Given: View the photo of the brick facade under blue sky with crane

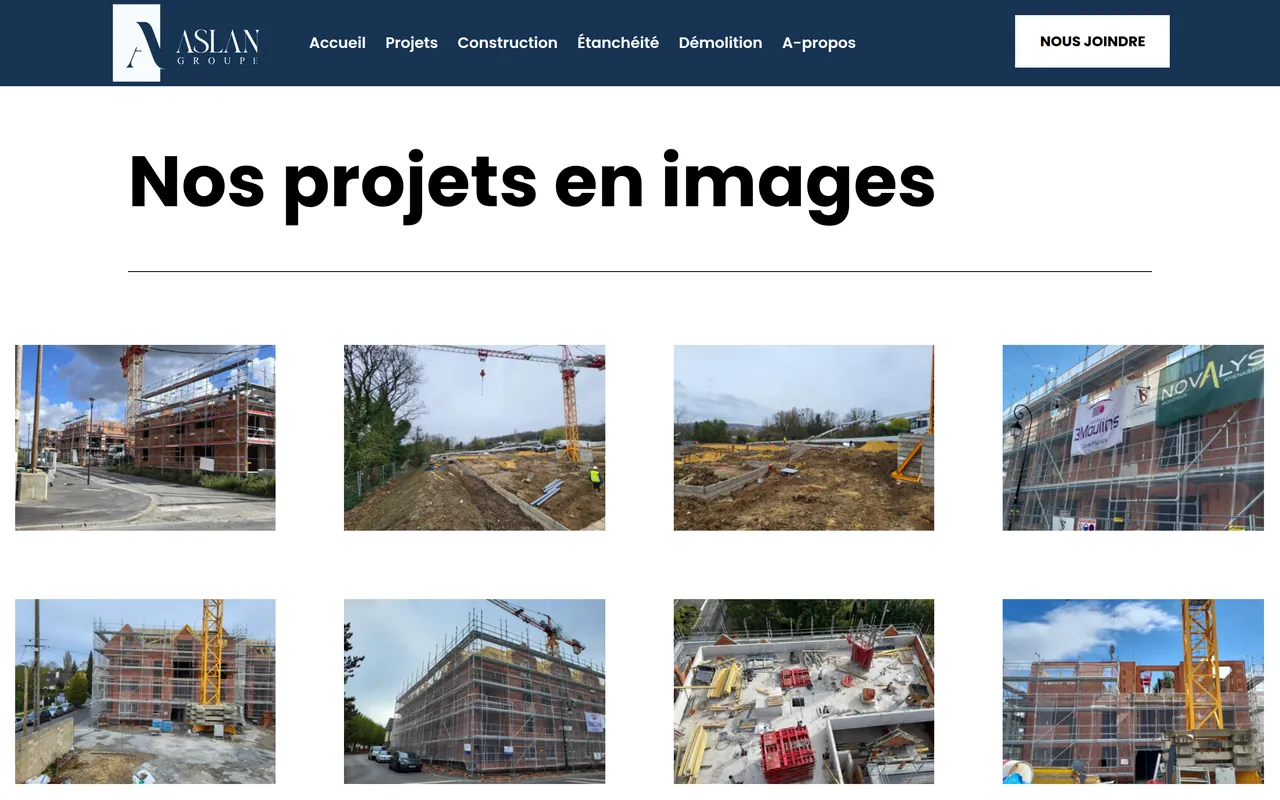Looking at the screenshot, I should click(1133, 691).
